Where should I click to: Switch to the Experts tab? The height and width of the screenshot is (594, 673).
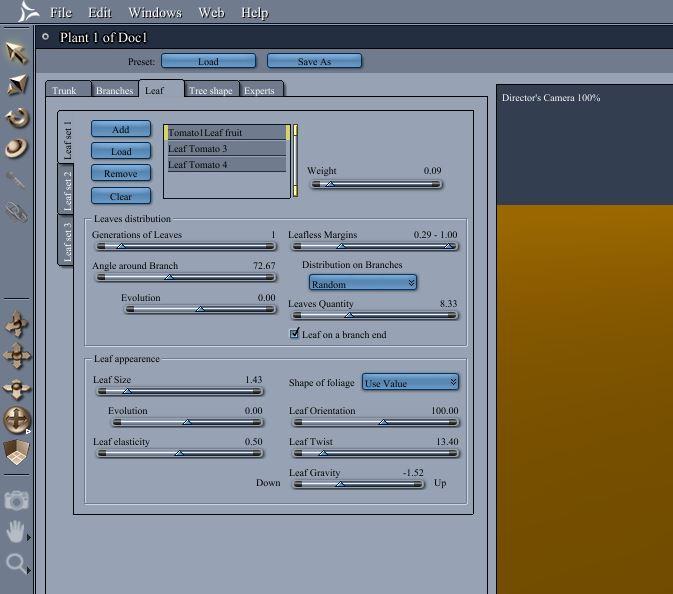point(261,89)
